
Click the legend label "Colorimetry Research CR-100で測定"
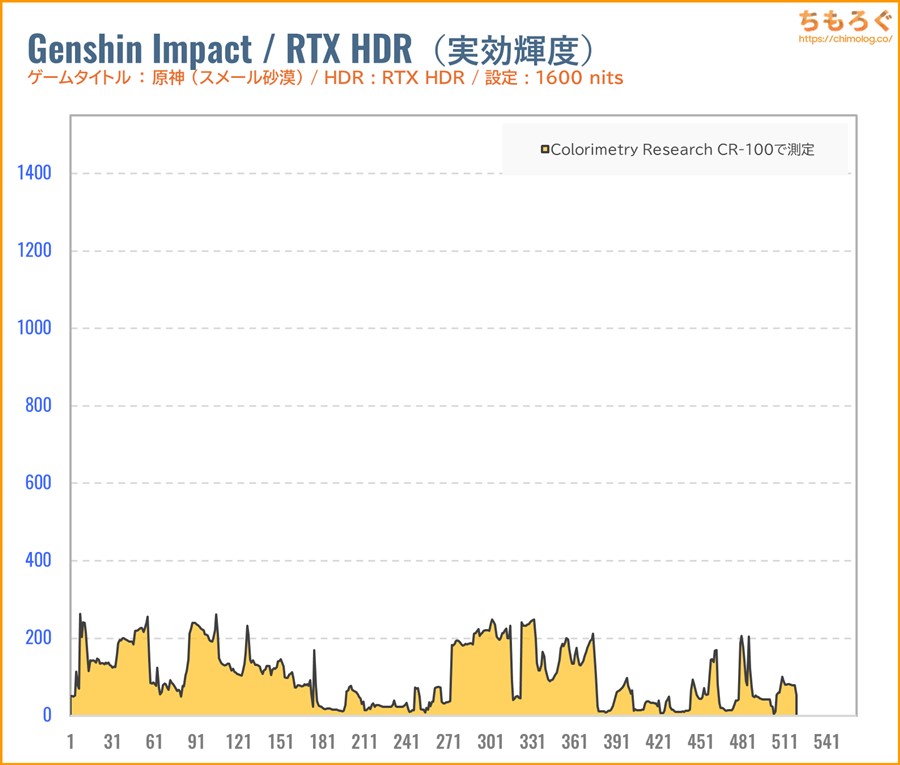tap(682, 150)
